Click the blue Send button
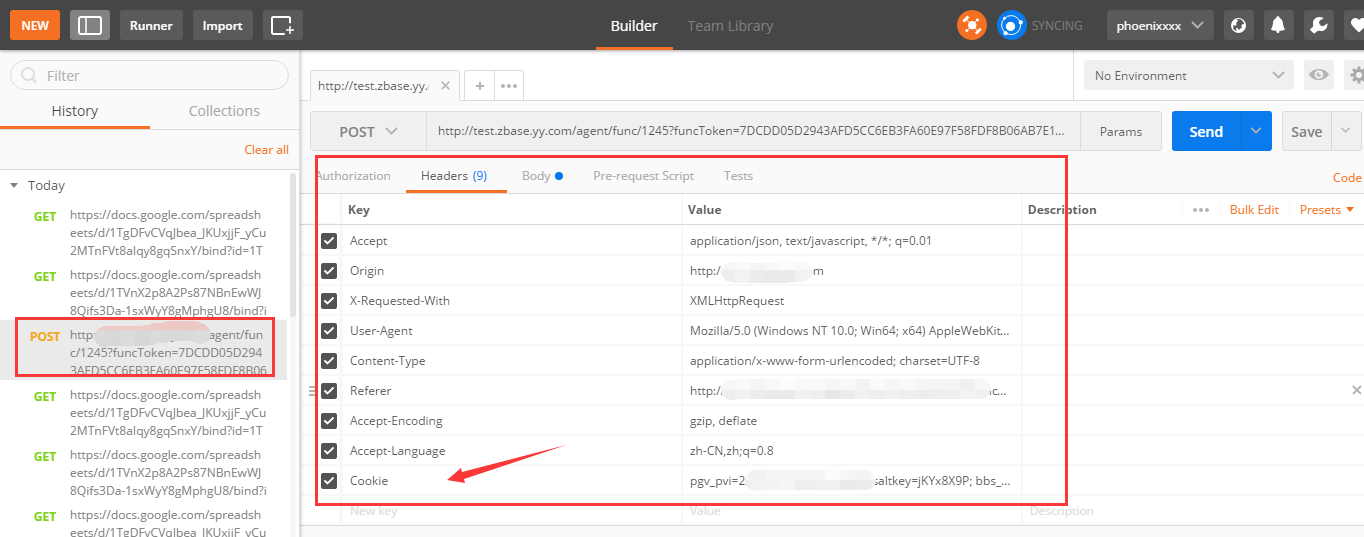Image resolution: width=1364 pixels, height=537 pixels. (1206, 132)
